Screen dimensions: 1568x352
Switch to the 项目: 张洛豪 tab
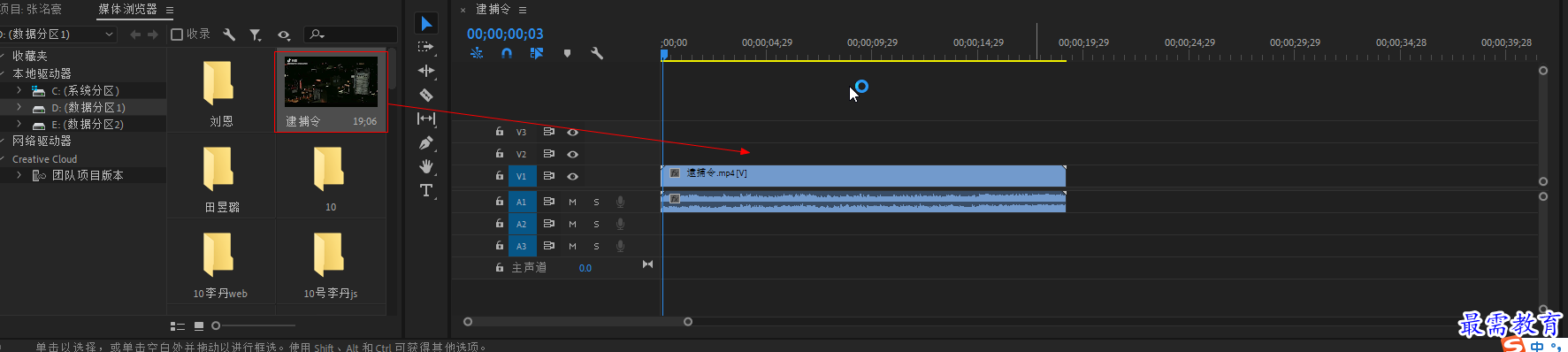pos(32,9)
